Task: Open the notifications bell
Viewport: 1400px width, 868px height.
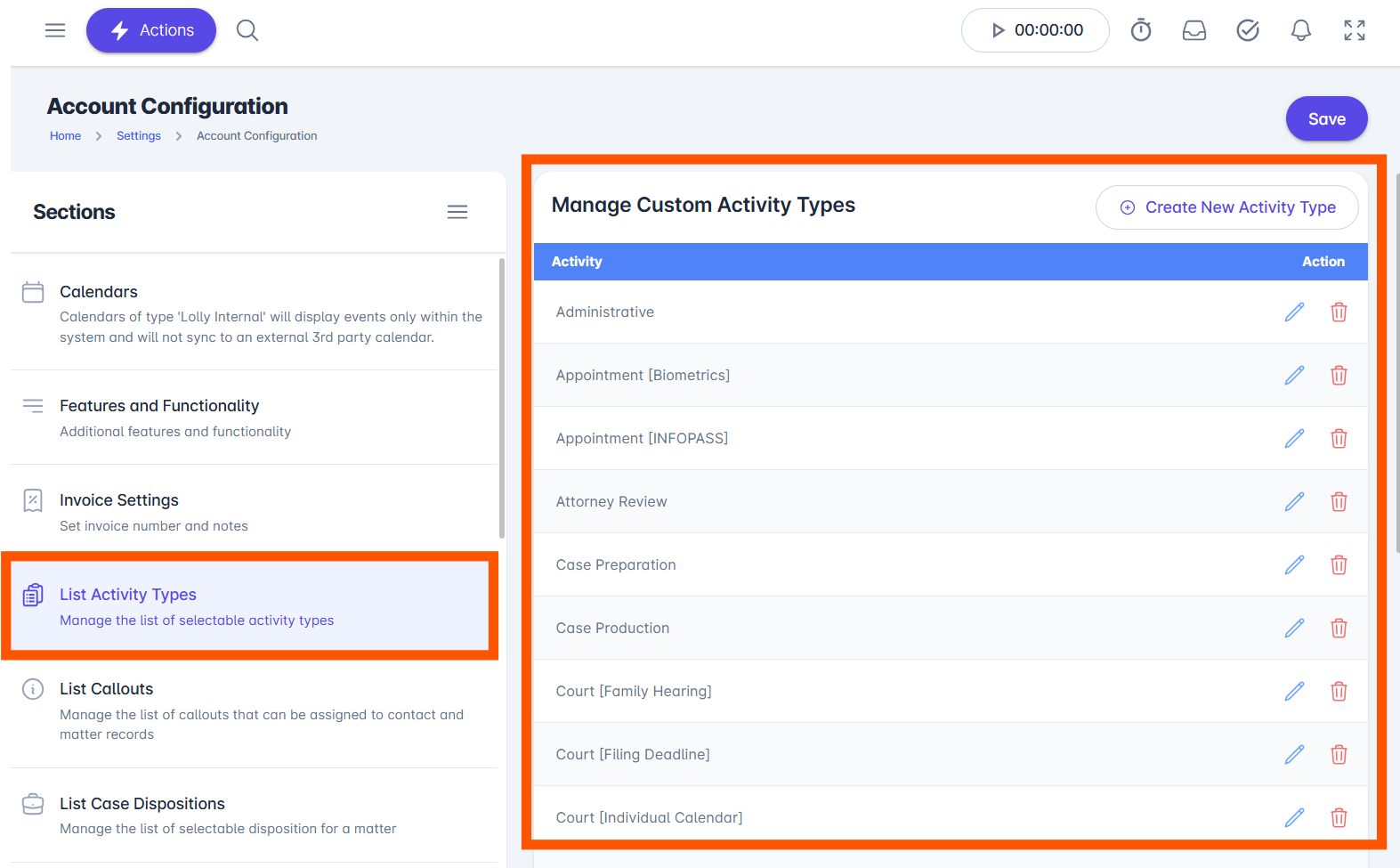Action: tap(1301, 30)
